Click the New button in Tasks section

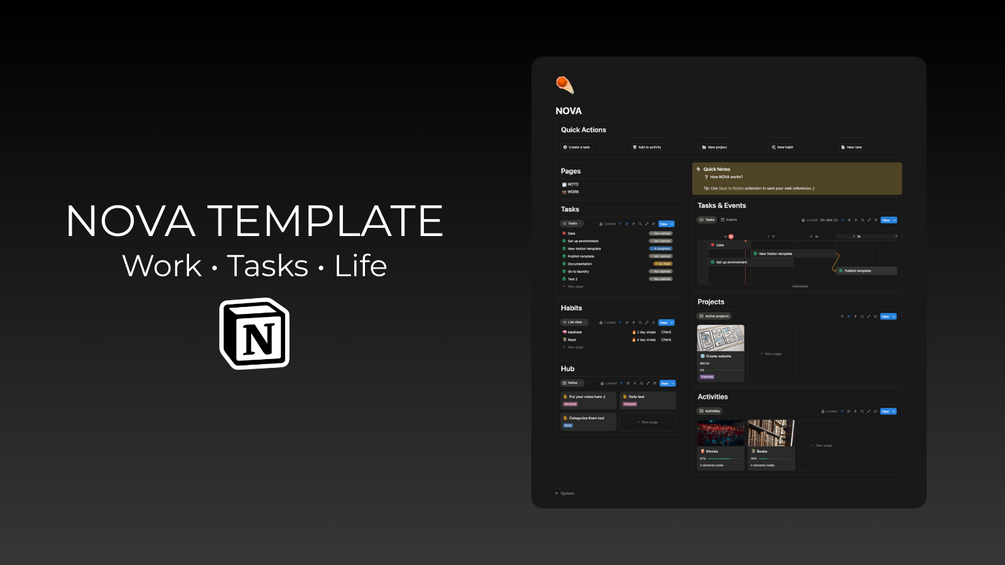[663, 224]
